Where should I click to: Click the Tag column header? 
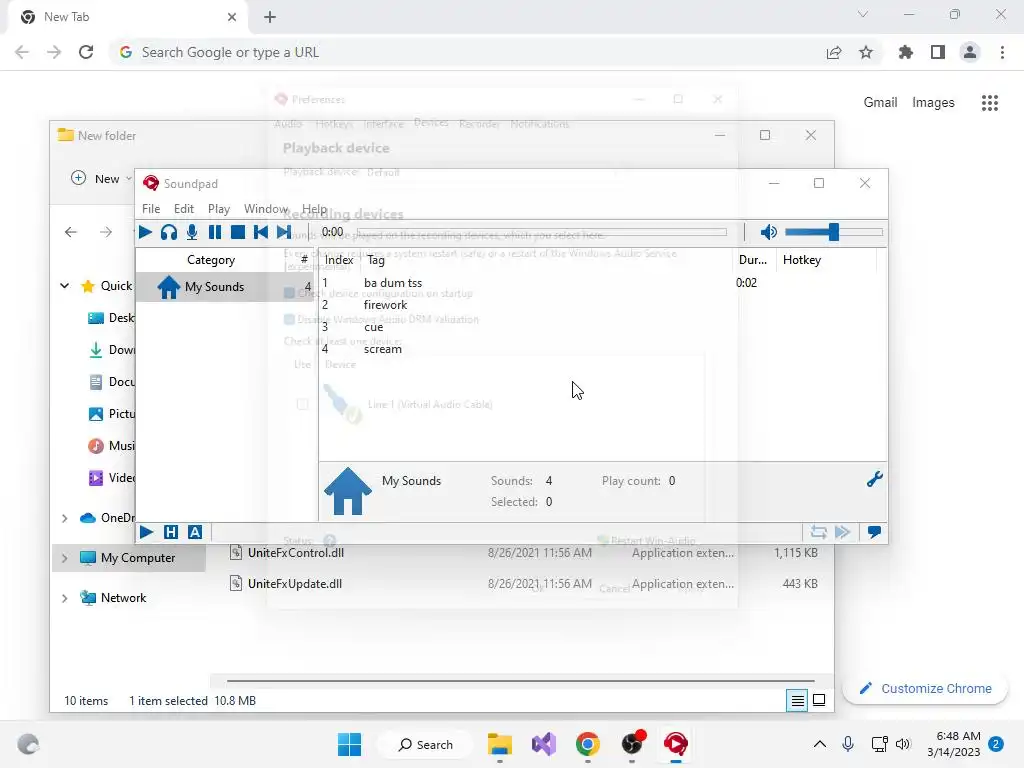[x=547, y=260]
